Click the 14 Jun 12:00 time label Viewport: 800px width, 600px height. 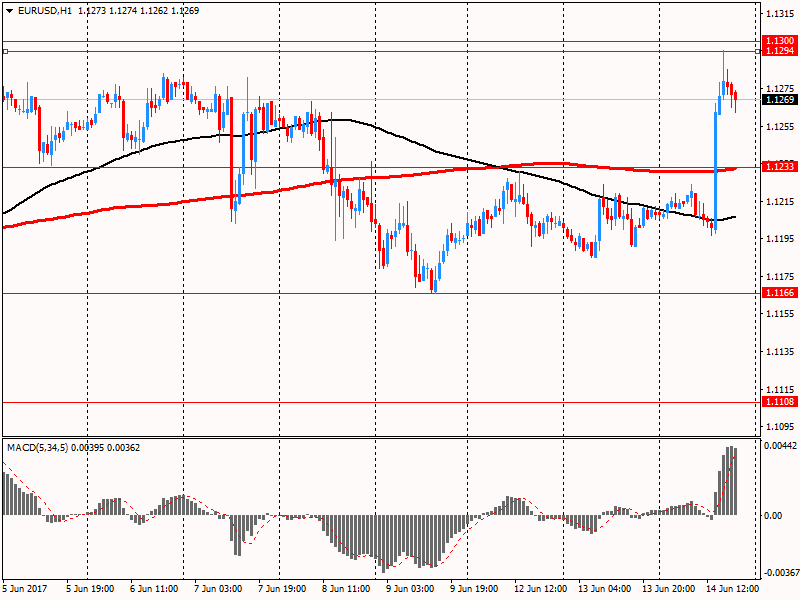coord(733,589)
